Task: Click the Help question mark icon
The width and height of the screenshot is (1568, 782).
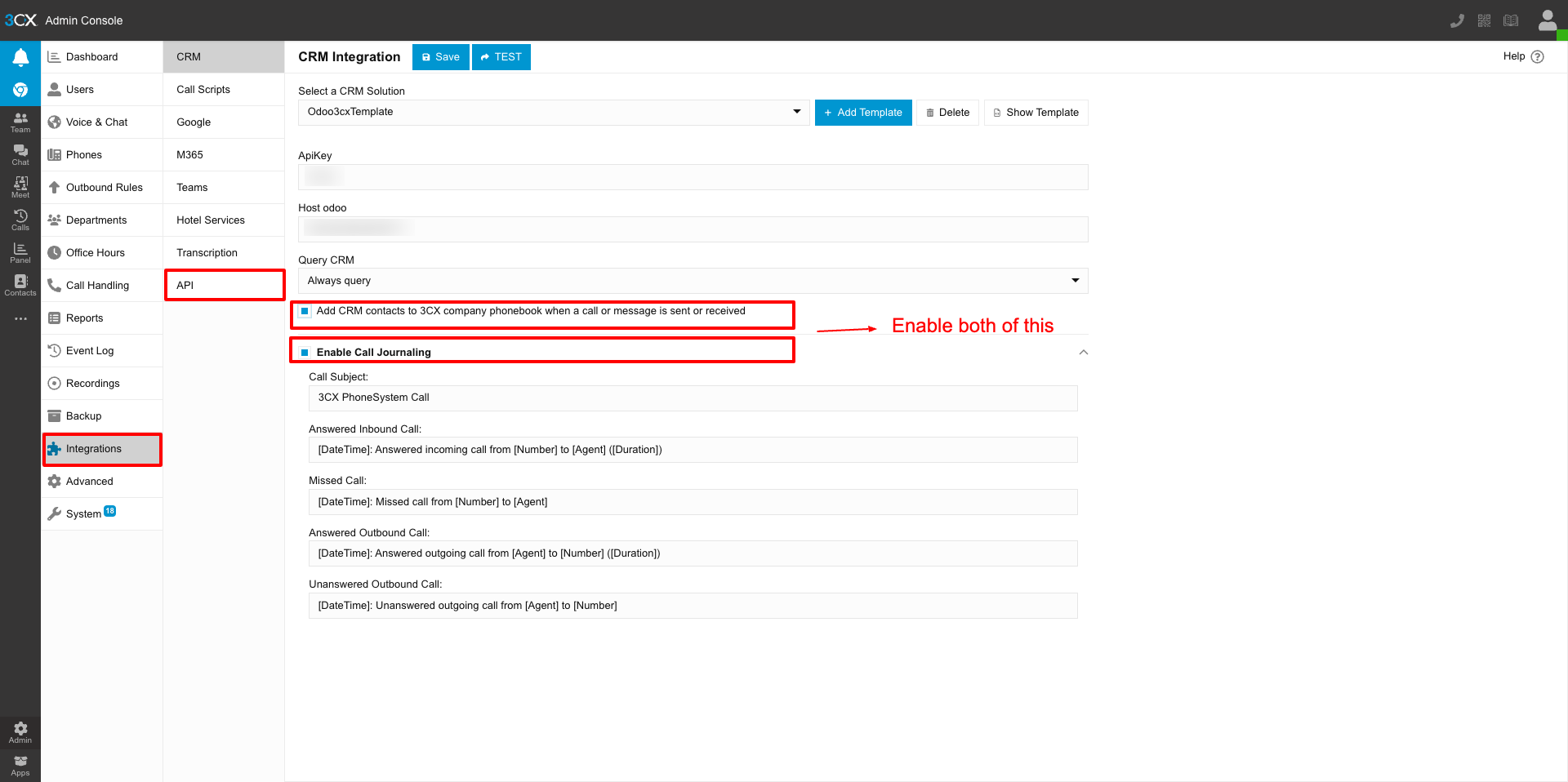Action: tap(1537, 56)
